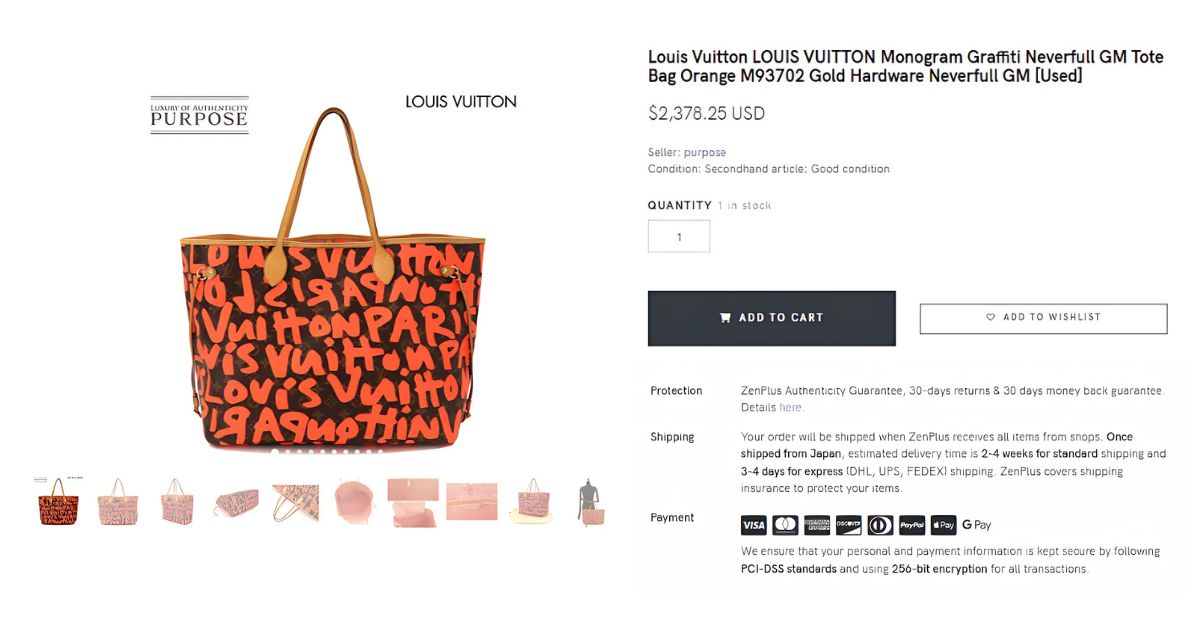This screenshot has width=1200, height=630.
Task: Click the Google Pay icon
Action: click(x=976, y=525)
